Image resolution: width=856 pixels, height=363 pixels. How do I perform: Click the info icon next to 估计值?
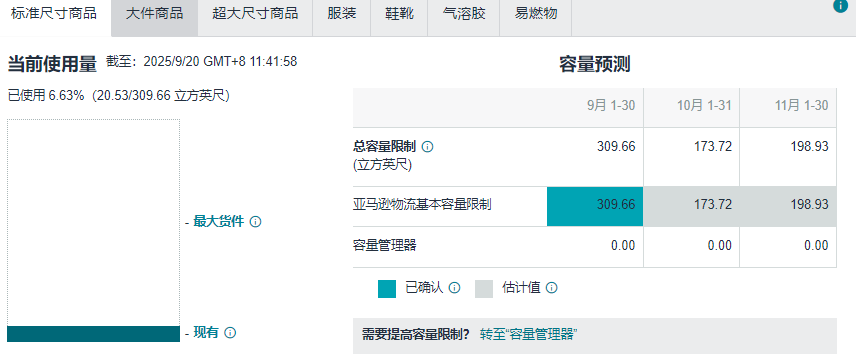[x=551, y=288]
